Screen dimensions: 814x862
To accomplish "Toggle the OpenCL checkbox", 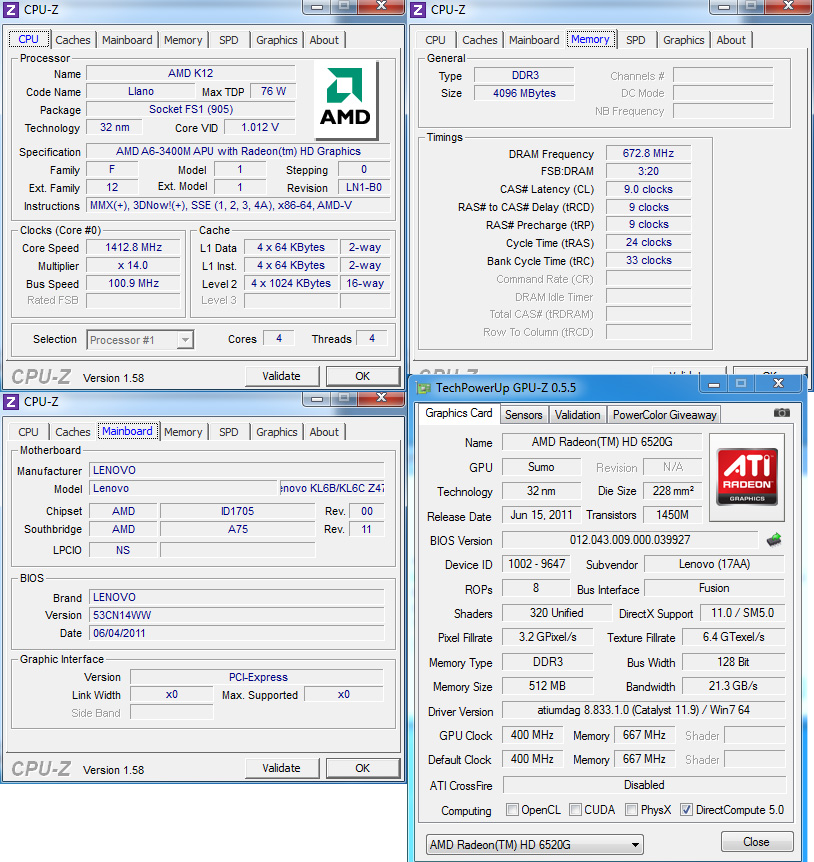I will (x=512, y=809).
